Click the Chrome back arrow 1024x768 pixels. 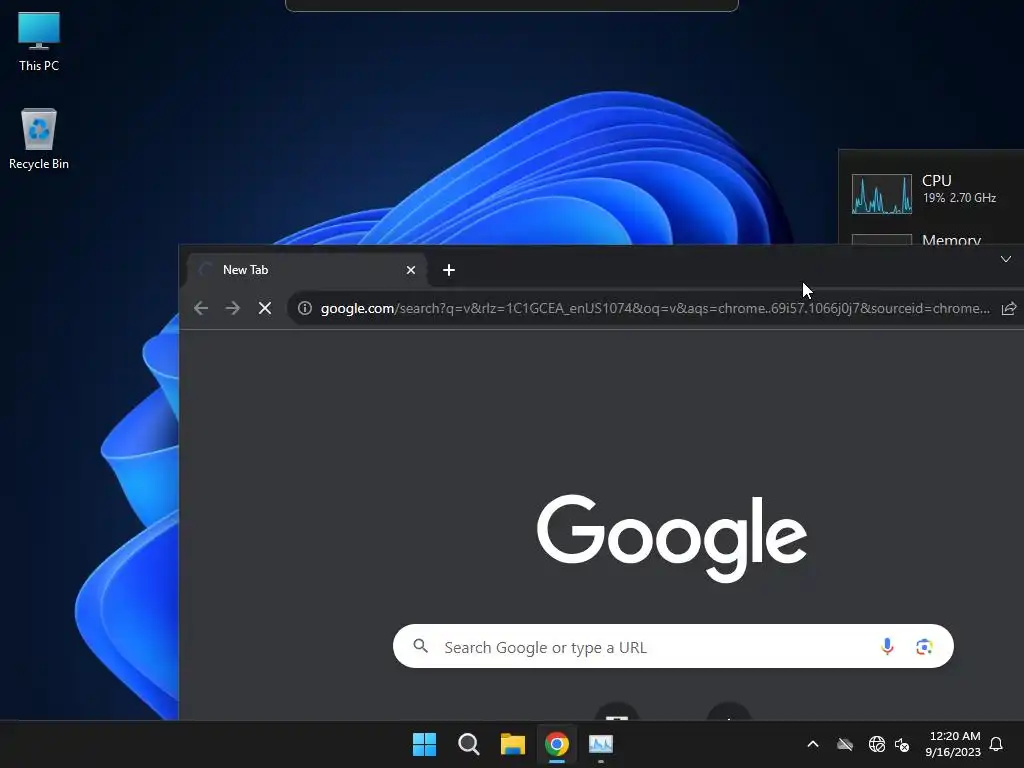point(201,308)
